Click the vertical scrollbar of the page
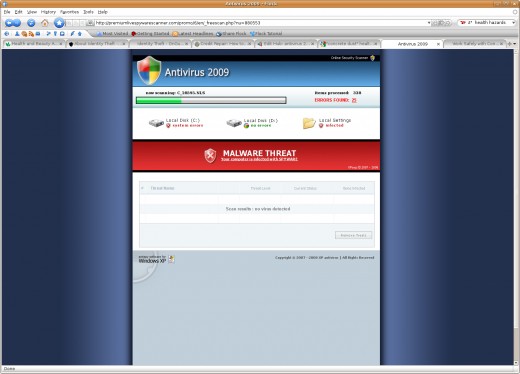Viewport: 520px width, 374px height. (517, 207)
